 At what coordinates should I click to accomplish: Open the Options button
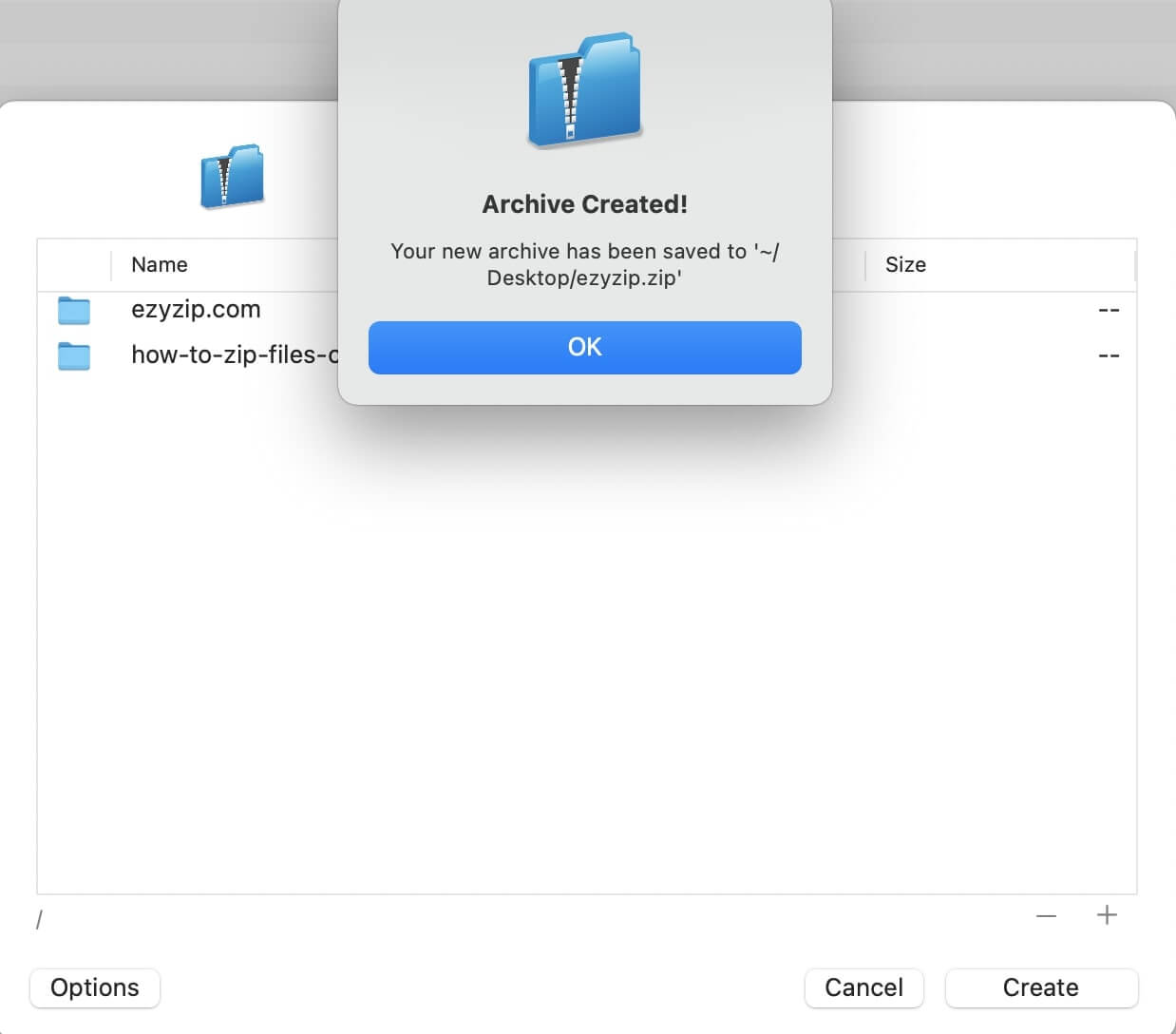[95, 987]
